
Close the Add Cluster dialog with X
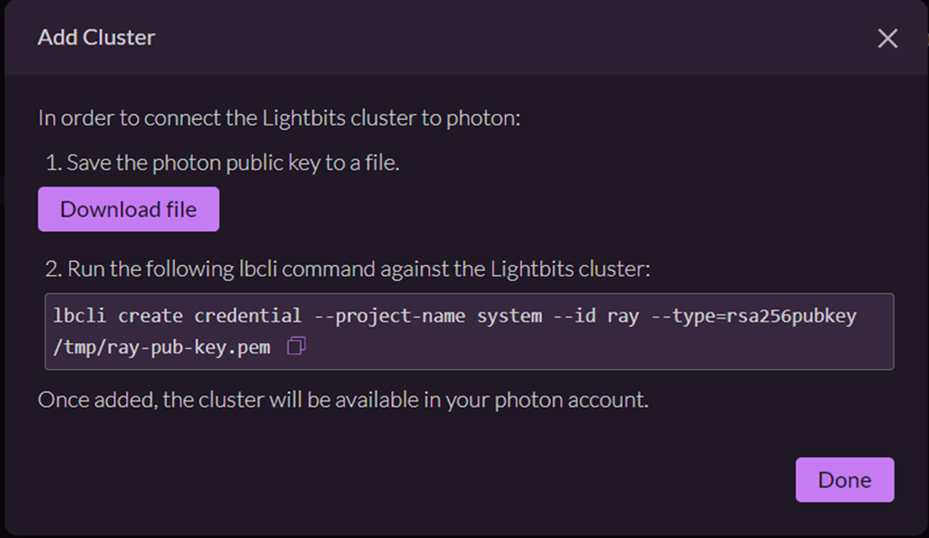coord(888,39)
